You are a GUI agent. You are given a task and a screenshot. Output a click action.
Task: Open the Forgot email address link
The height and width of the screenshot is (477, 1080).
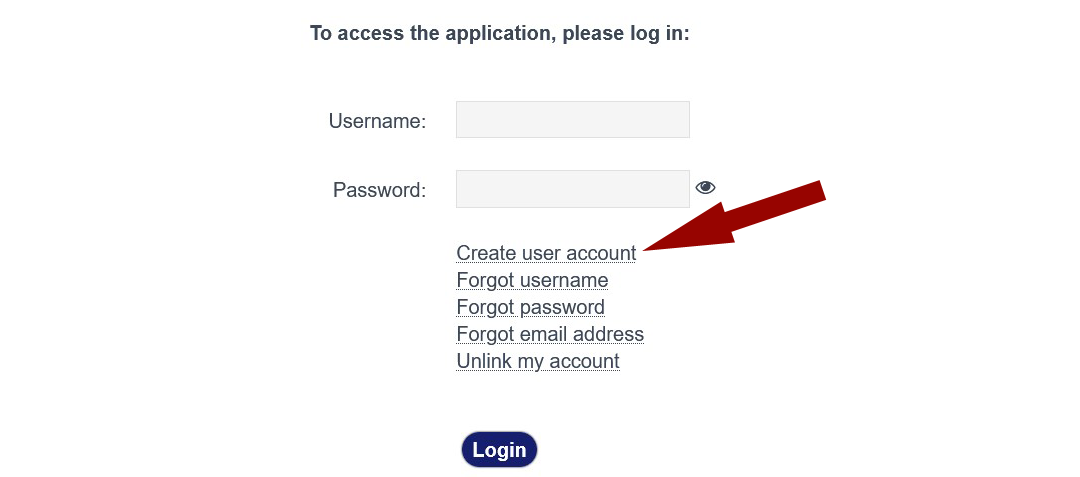pos(550,334)
